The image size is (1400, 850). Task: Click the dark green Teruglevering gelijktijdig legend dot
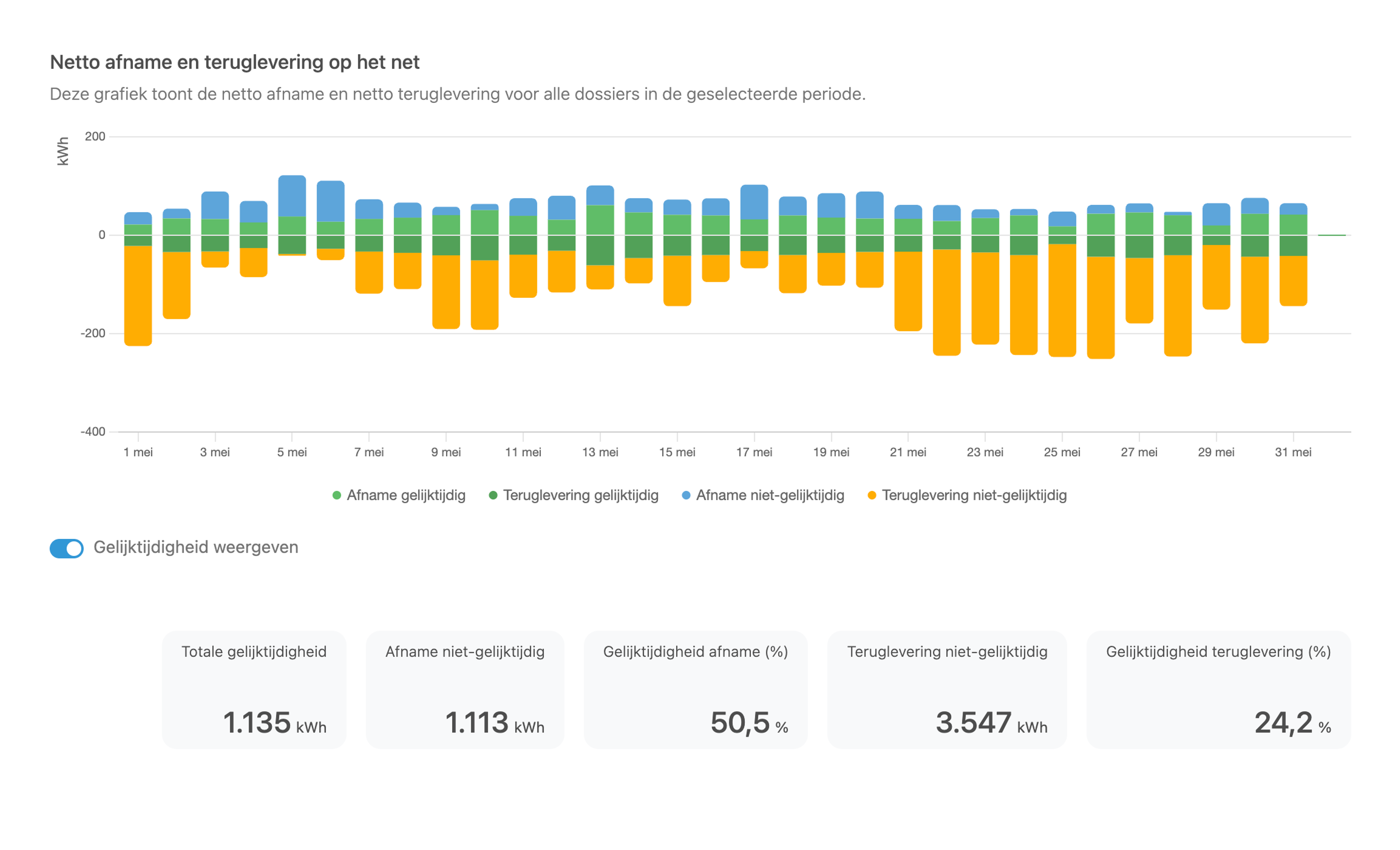493,496
